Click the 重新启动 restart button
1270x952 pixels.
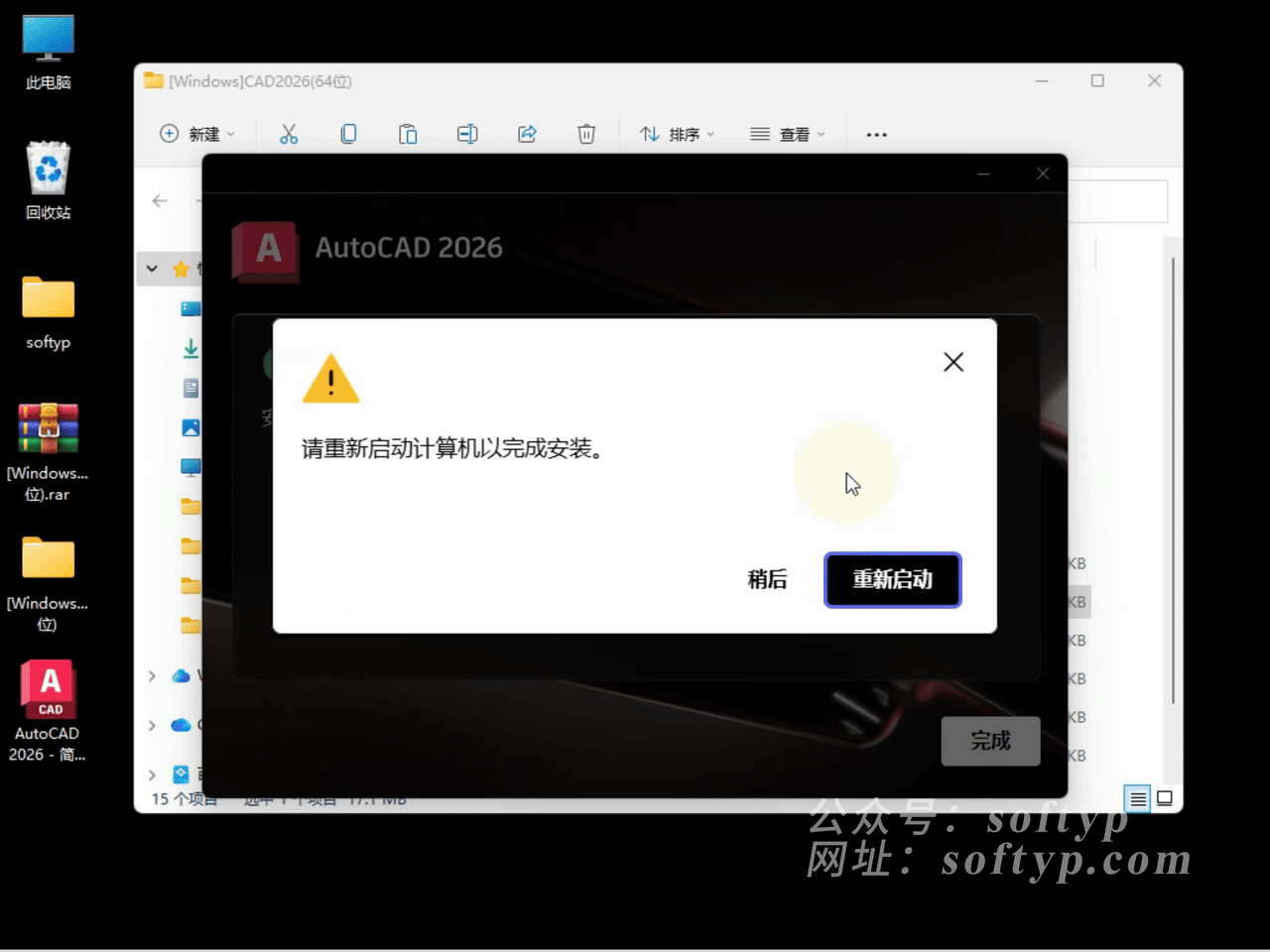point(892,580)
